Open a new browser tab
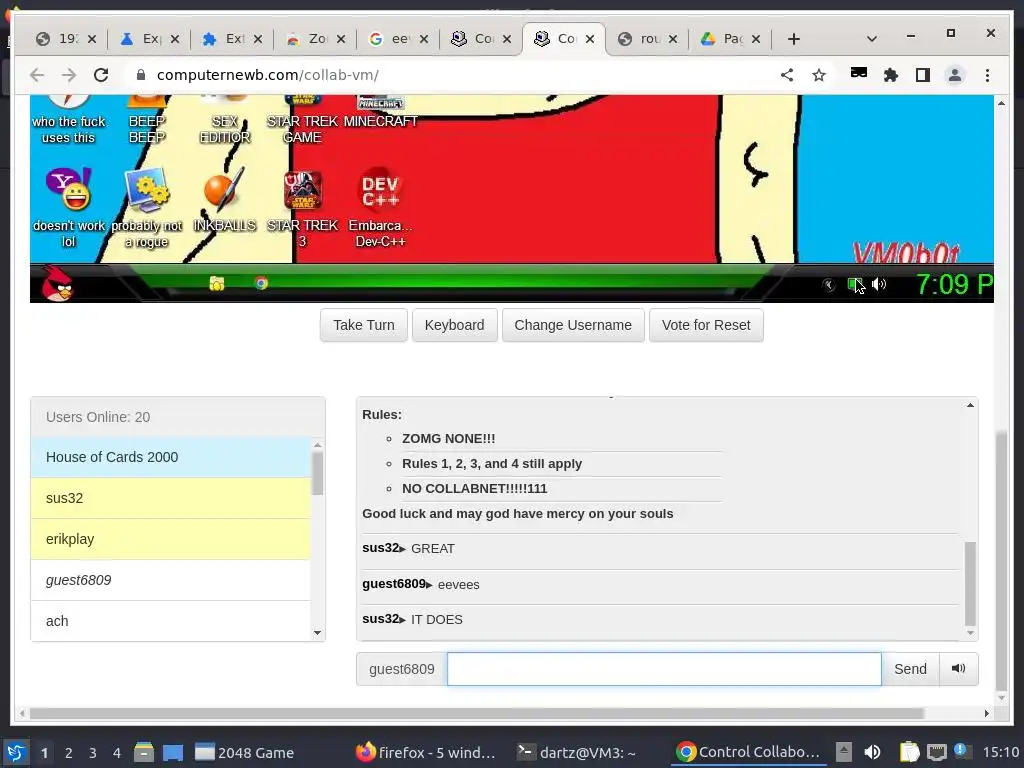Image resolution: width=1024 pixels, height=768 pixels. (x=793, y=39)
